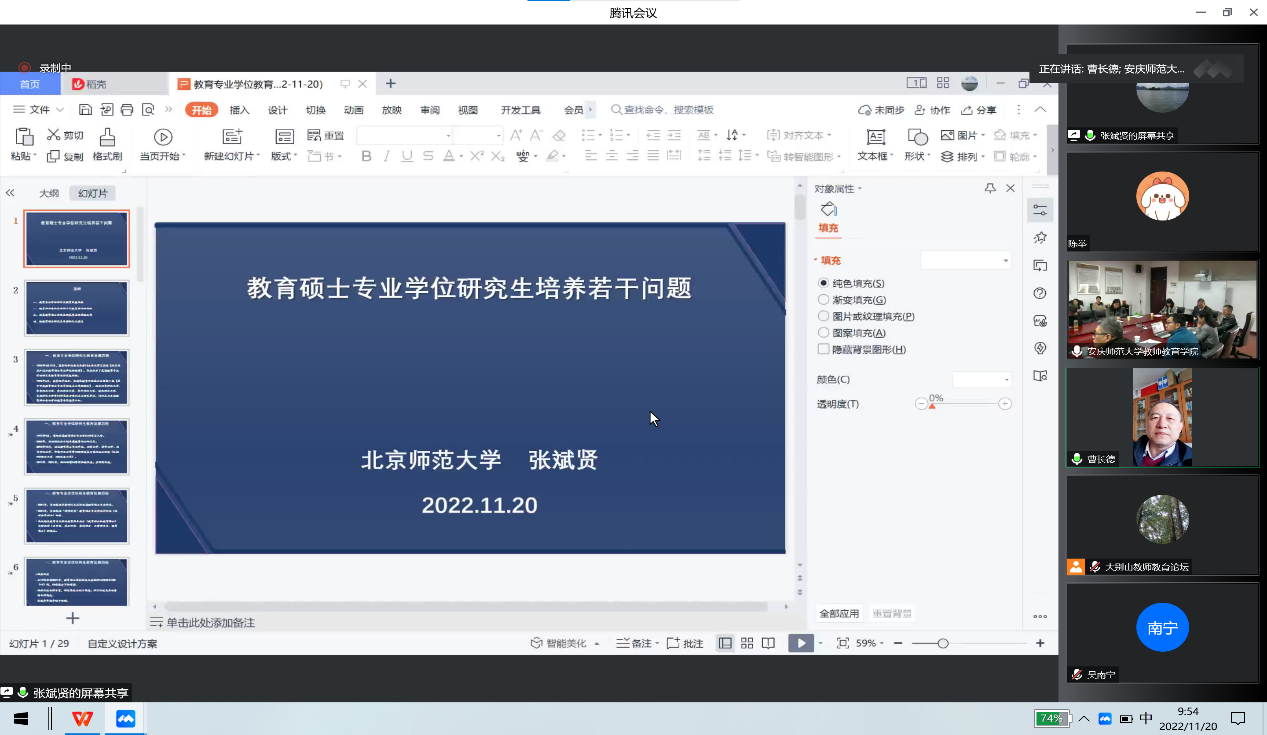Image resolution: width=1267 pixels, height=735 pixels.
Task: Select Gradient Fill (渐变填充) radio button
Action: point(824,300)
